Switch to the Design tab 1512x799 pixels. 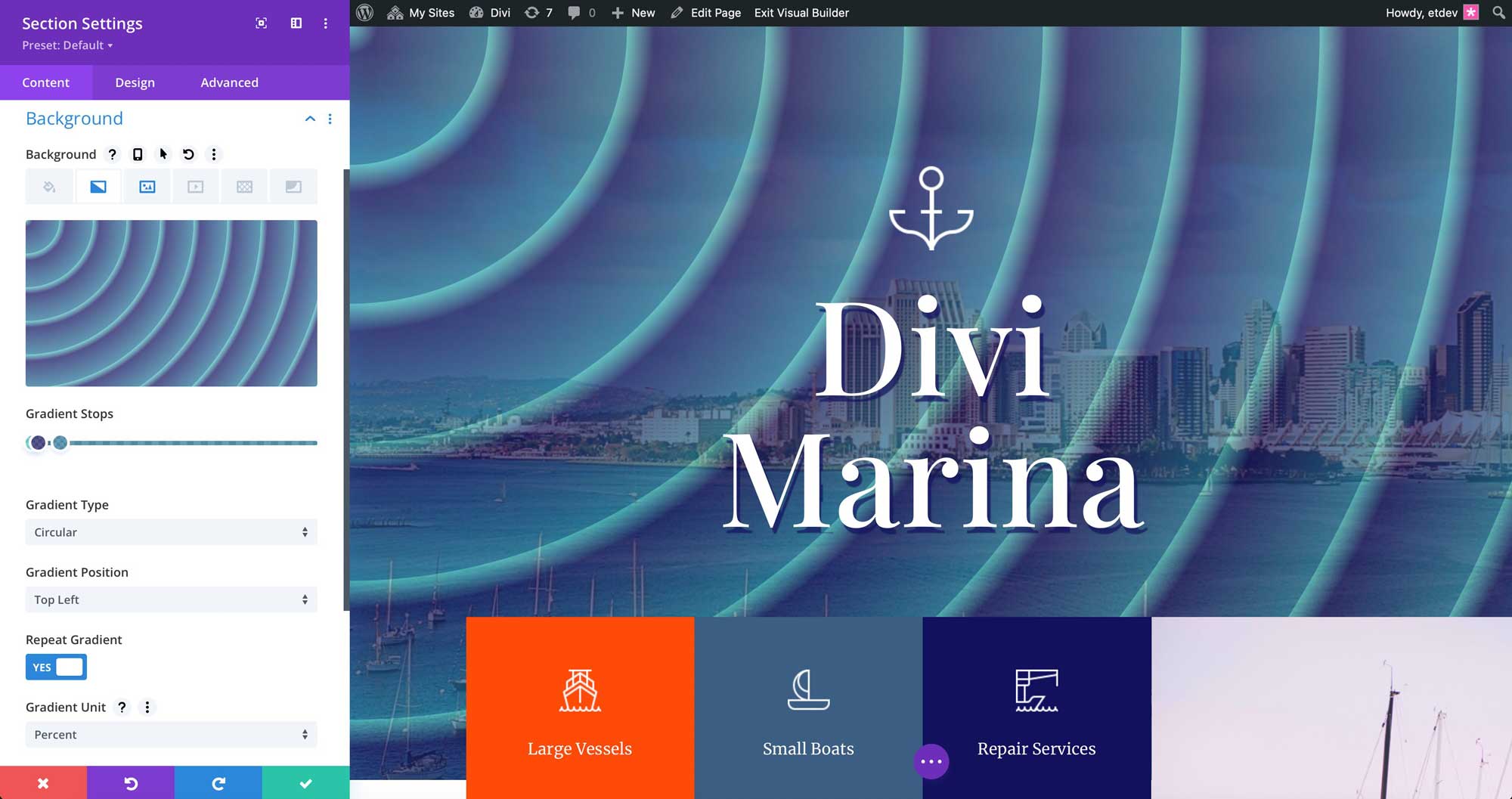pyautogui.click(x=135, y=82)
